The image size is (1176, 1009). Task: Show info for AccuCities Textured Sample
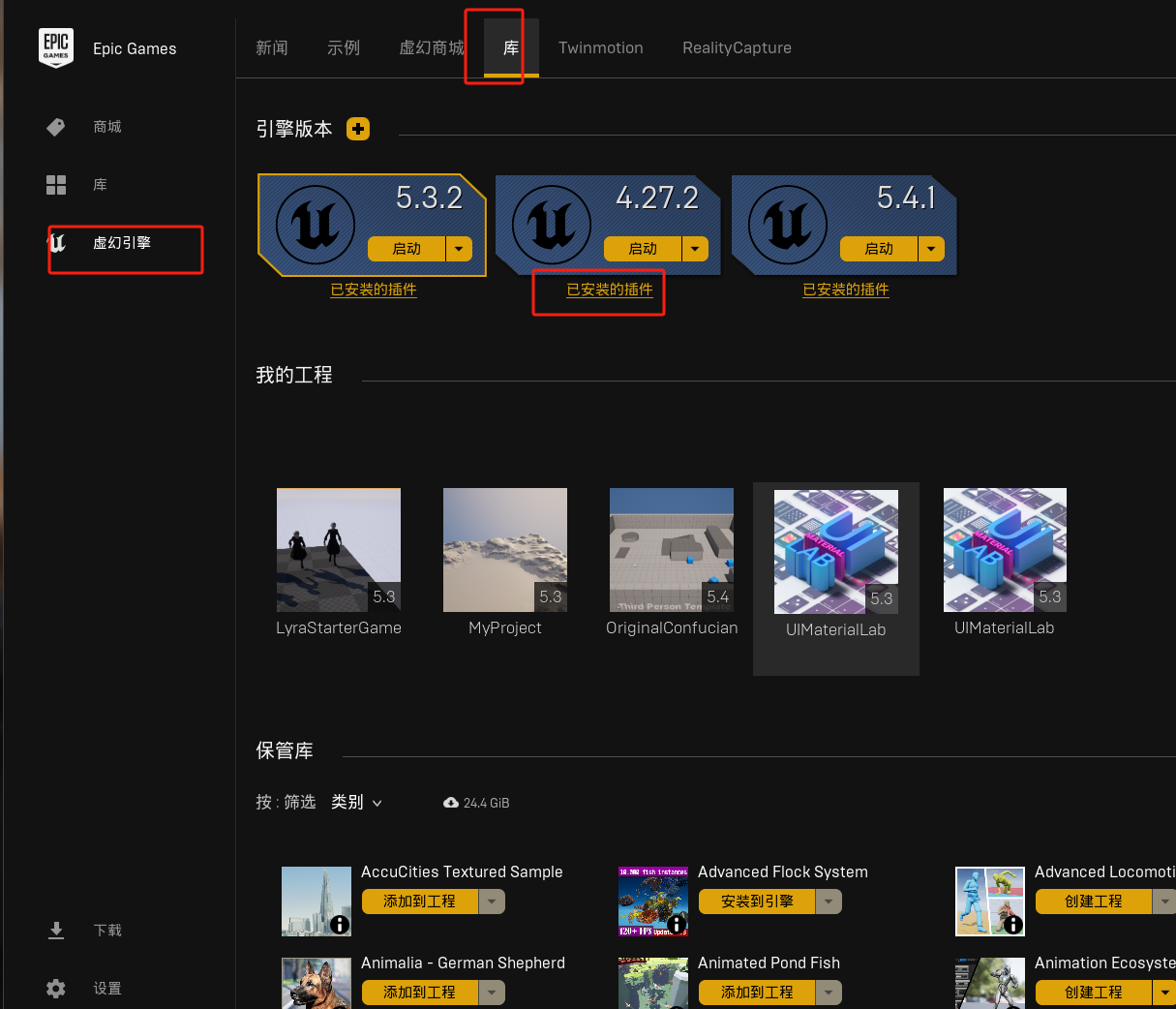pyautogui.click(x=340, y=925)
